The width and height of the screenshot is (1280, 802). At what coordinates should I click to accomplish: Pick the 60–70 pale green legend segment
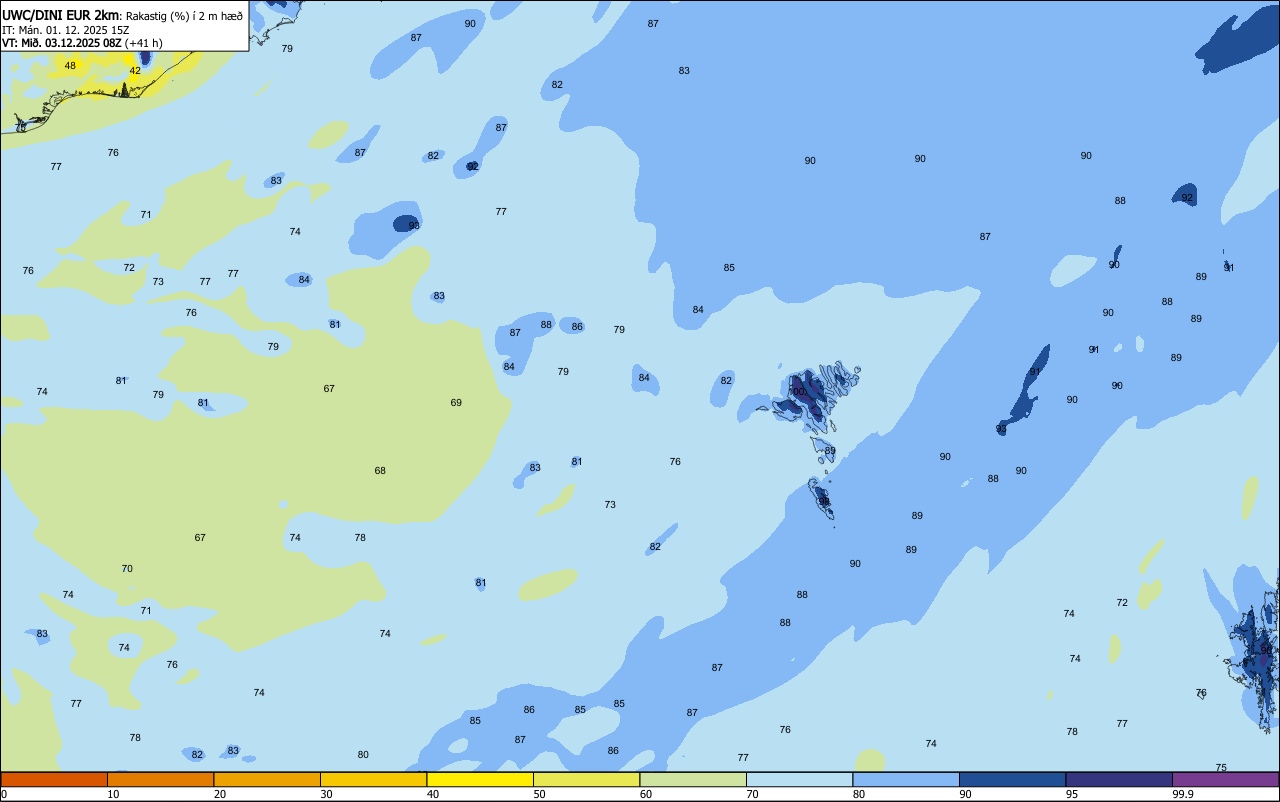(693, 779)
